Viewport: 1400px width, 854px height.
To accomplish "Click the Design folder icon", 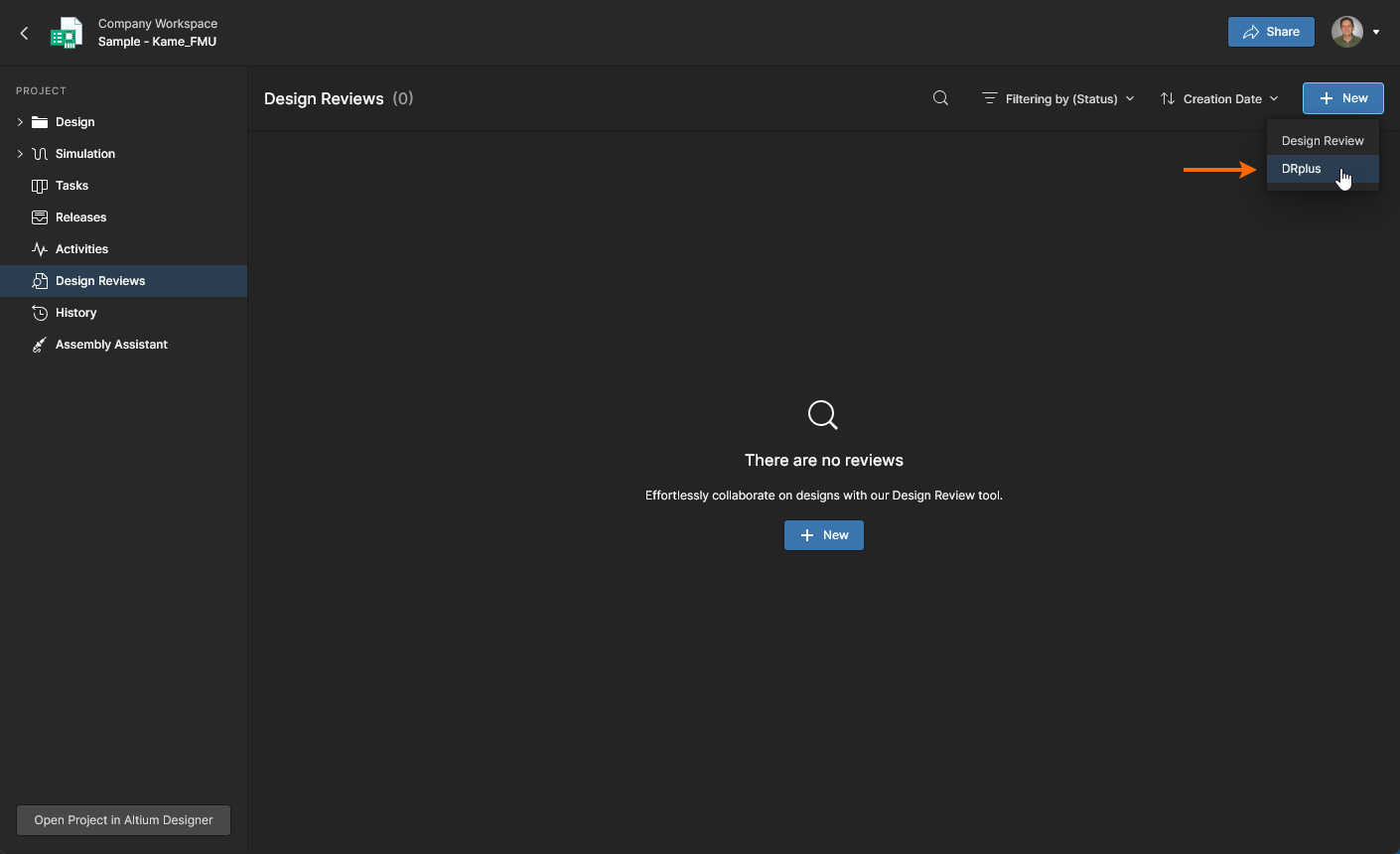I will (x=40, y=122).
